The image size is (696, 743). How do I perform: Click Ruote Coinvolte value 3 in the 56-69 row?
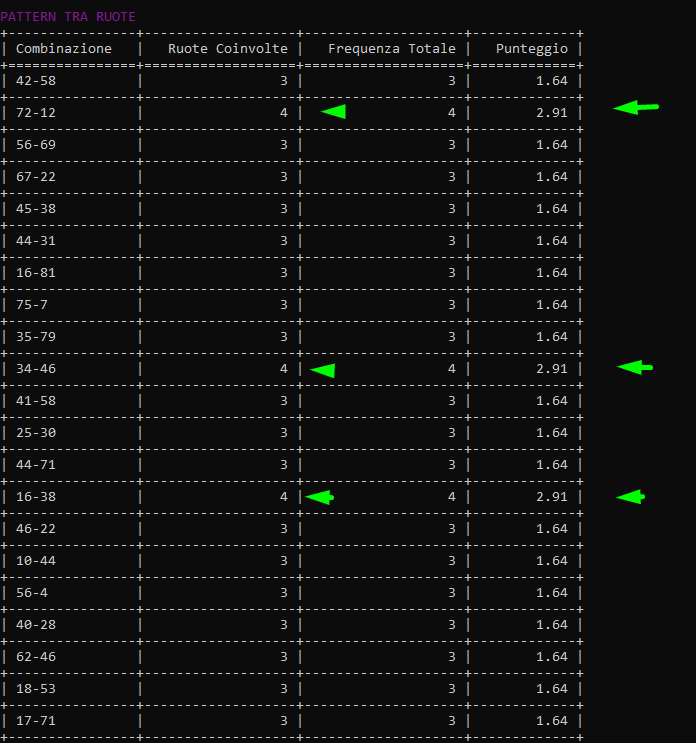pyautogui.click(x=284, y=145)
